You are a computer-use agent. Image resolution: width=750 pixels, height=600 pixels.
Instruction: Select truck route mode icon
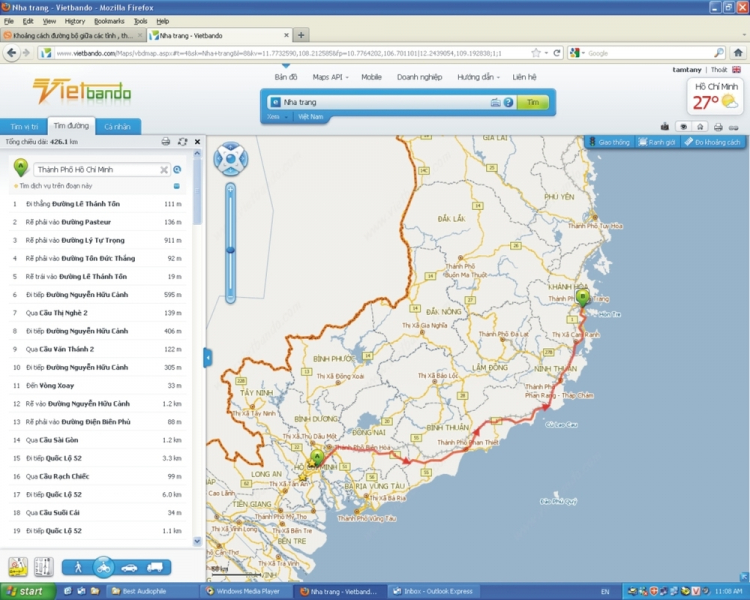coord(154,567)
